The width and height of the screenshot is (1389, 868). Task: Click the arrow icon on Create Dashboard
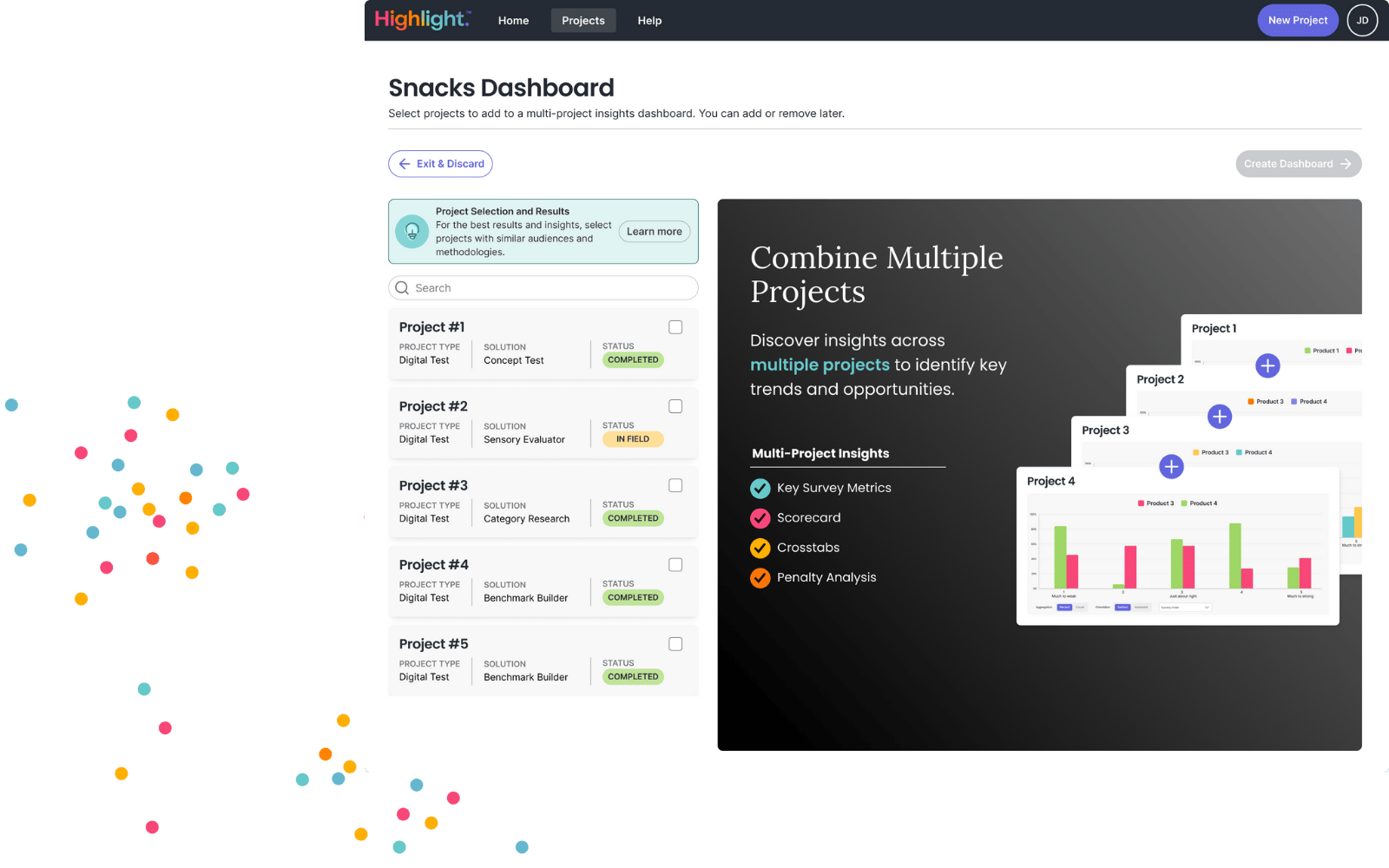(x=1346, y=163)
